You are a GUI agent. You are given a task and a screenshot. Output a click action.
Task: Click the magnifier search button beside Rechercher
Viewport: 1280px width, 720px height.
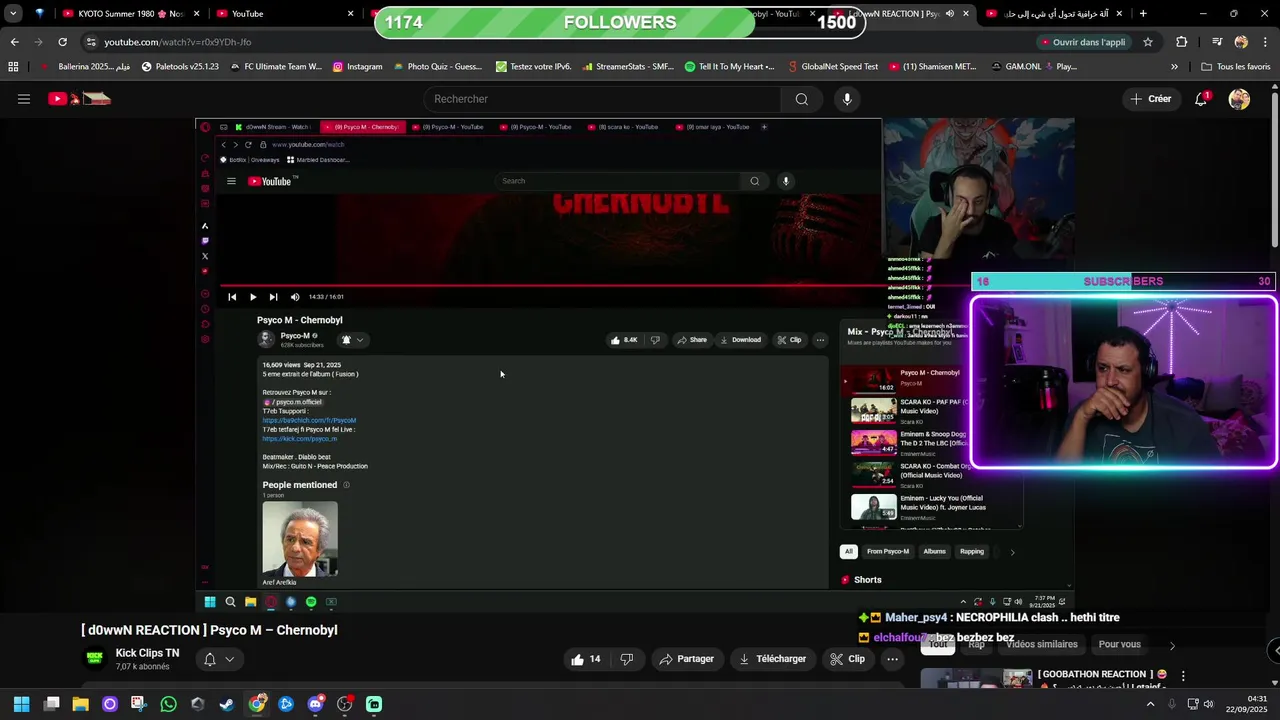pos(802,99)
